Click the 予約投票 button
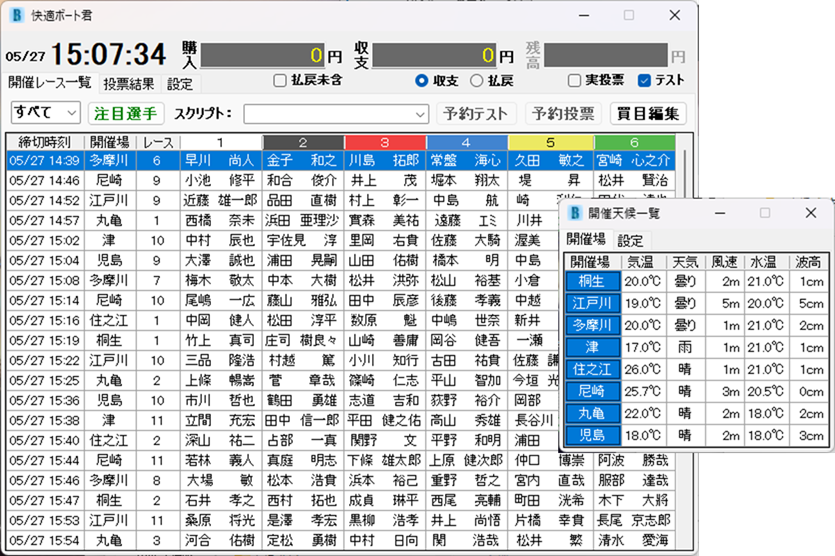This screenshot has width=835, height=556. [x=563, y=113]
